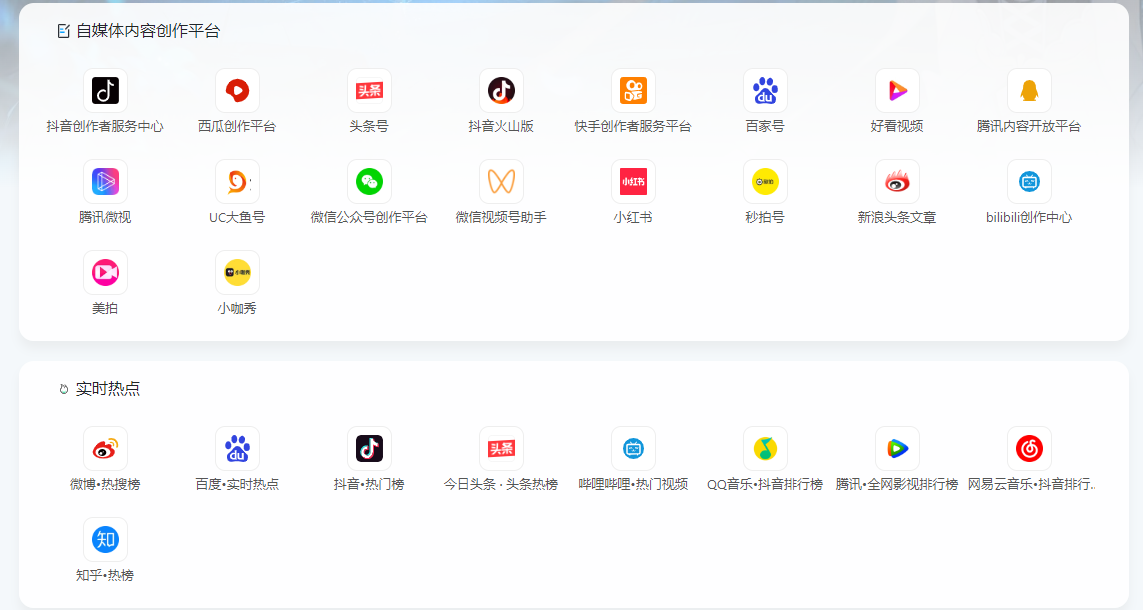Open the 小红书 icon
The width and height of the screenshot is (1143, 610).
(633, 181)
